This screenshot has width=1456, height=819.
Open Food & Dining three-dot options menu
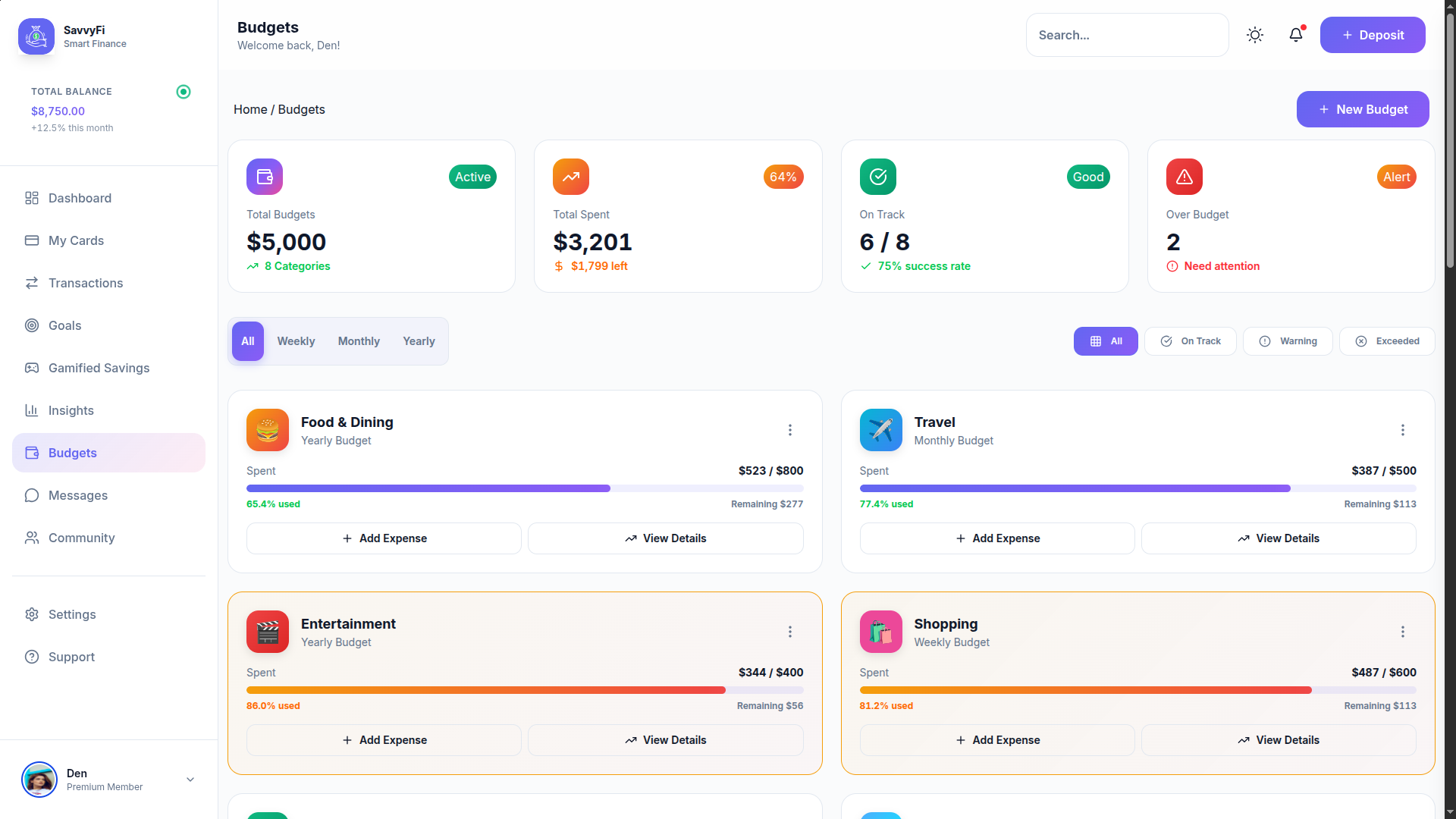pyautogui.click(x=790, y=430)
